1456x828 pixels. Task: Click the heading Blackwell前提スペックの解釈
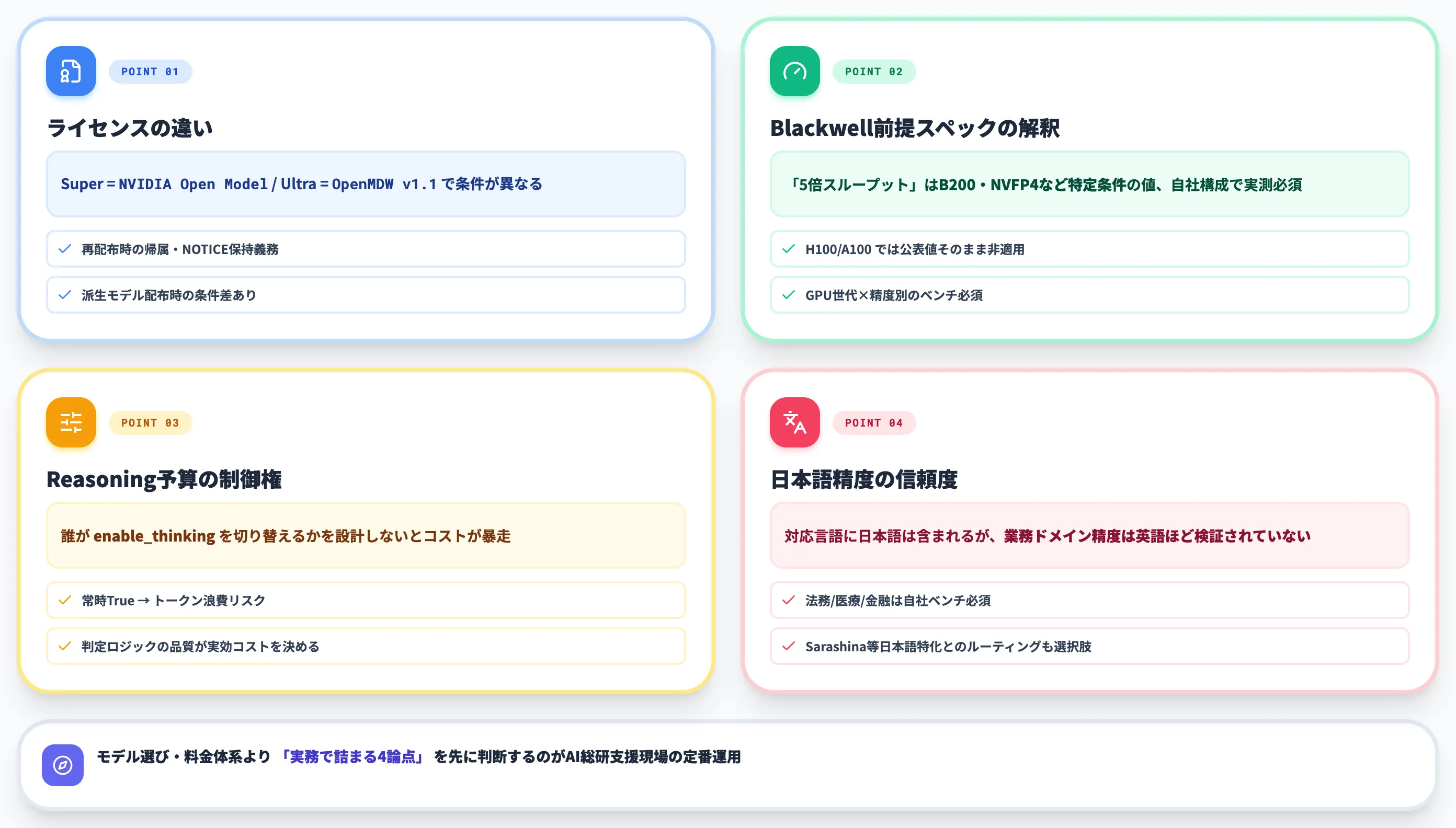915,128
